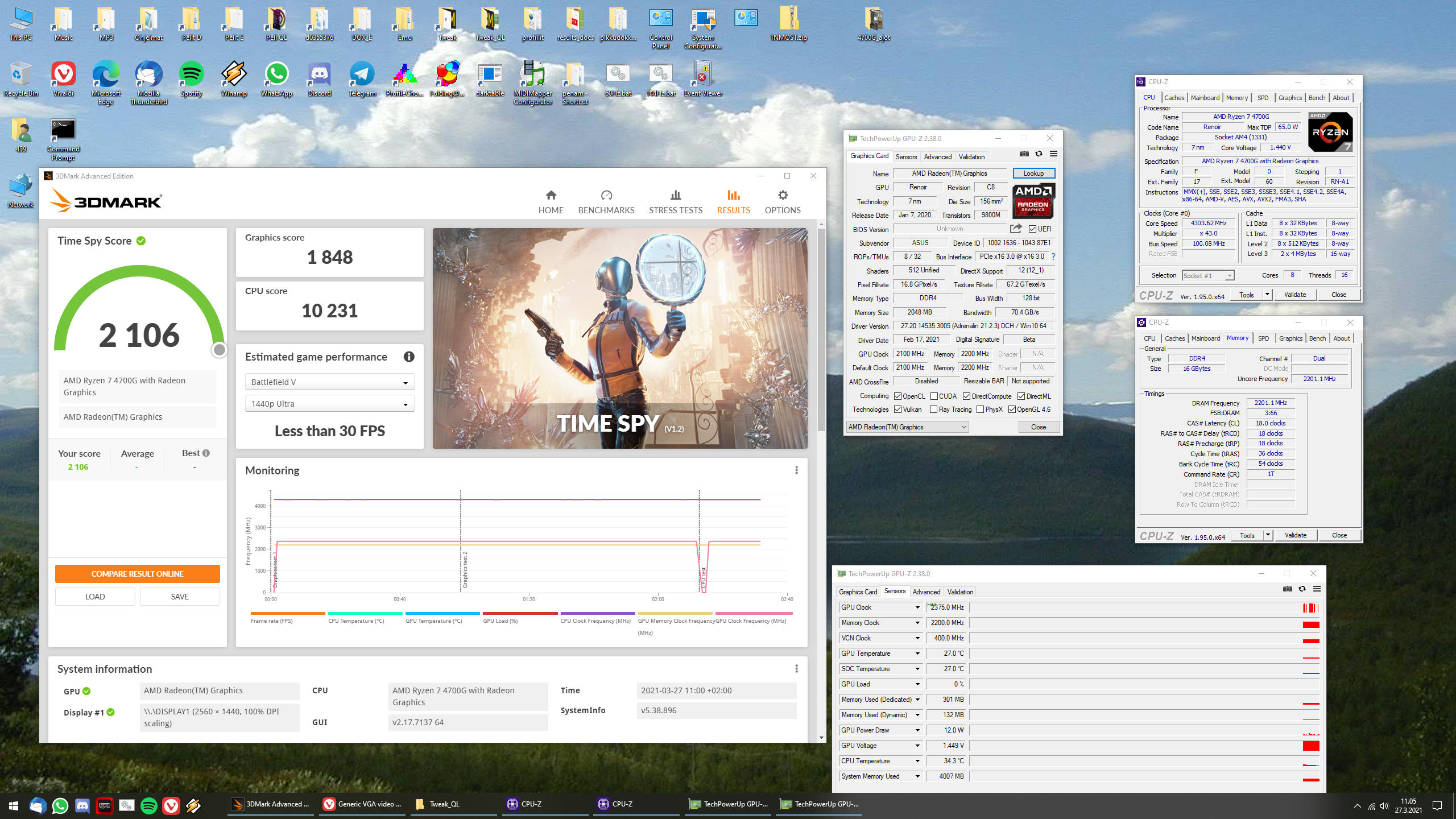1456x819 pixels.
Task: Switch to the SPD tab in the lower CPU-Z window
Action: tap(1263, 338)
